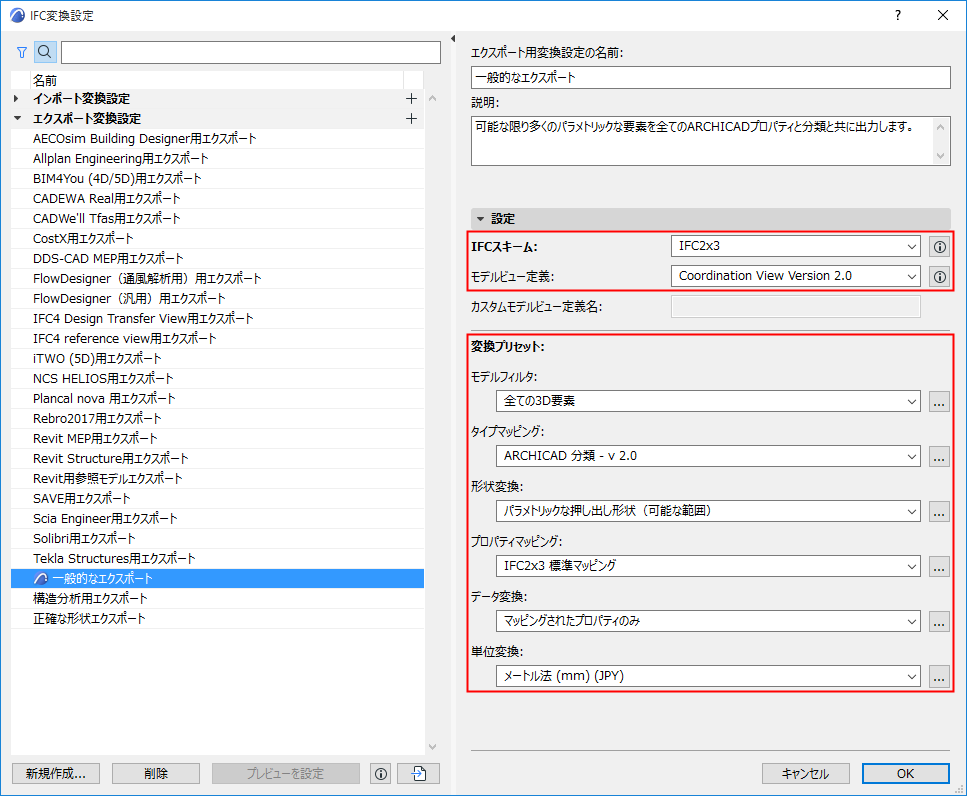Click the OK button
The image size is (967, 796).
905,773
